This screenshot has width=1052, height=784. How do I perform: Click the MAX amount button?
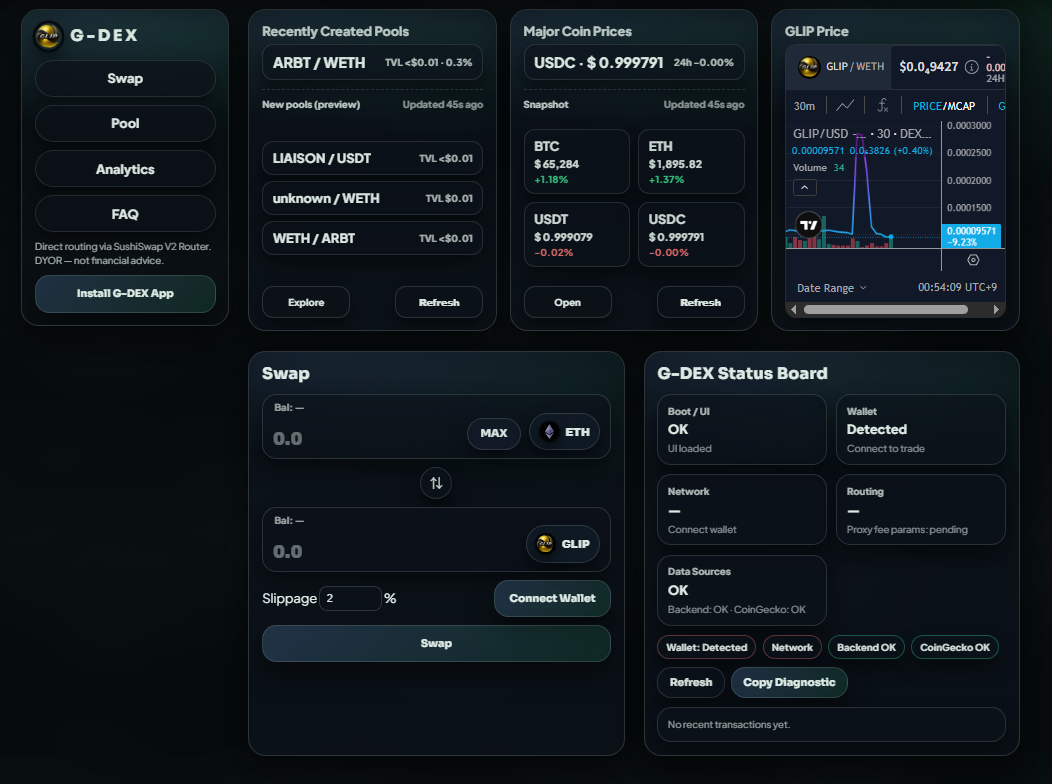click(x=494, y=433)
